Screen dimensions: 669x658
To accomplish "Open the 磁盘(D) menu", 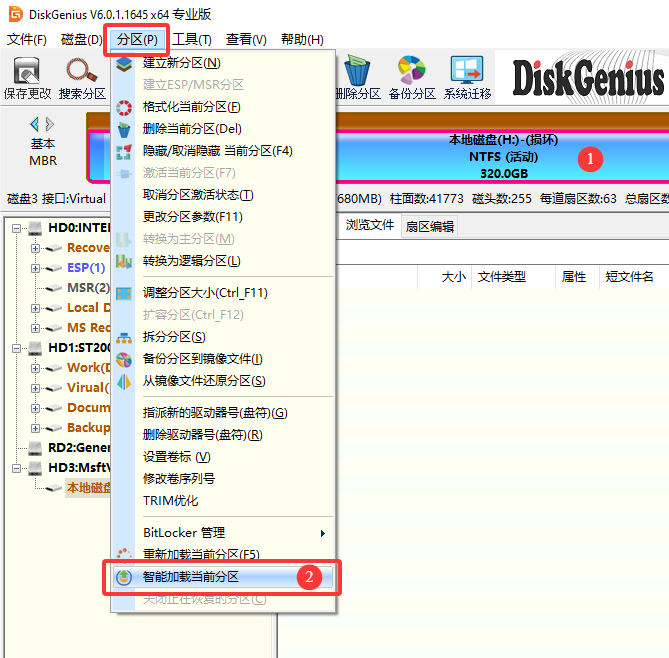I will (x=81, y=40).
